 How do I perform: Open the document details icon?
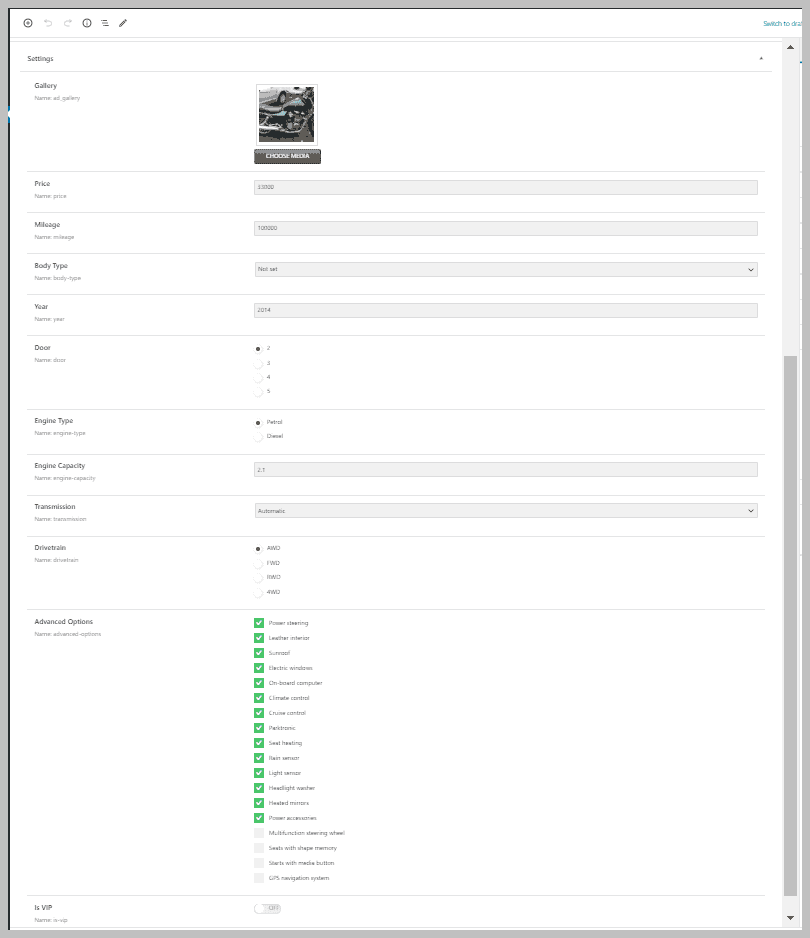[87, 22]
